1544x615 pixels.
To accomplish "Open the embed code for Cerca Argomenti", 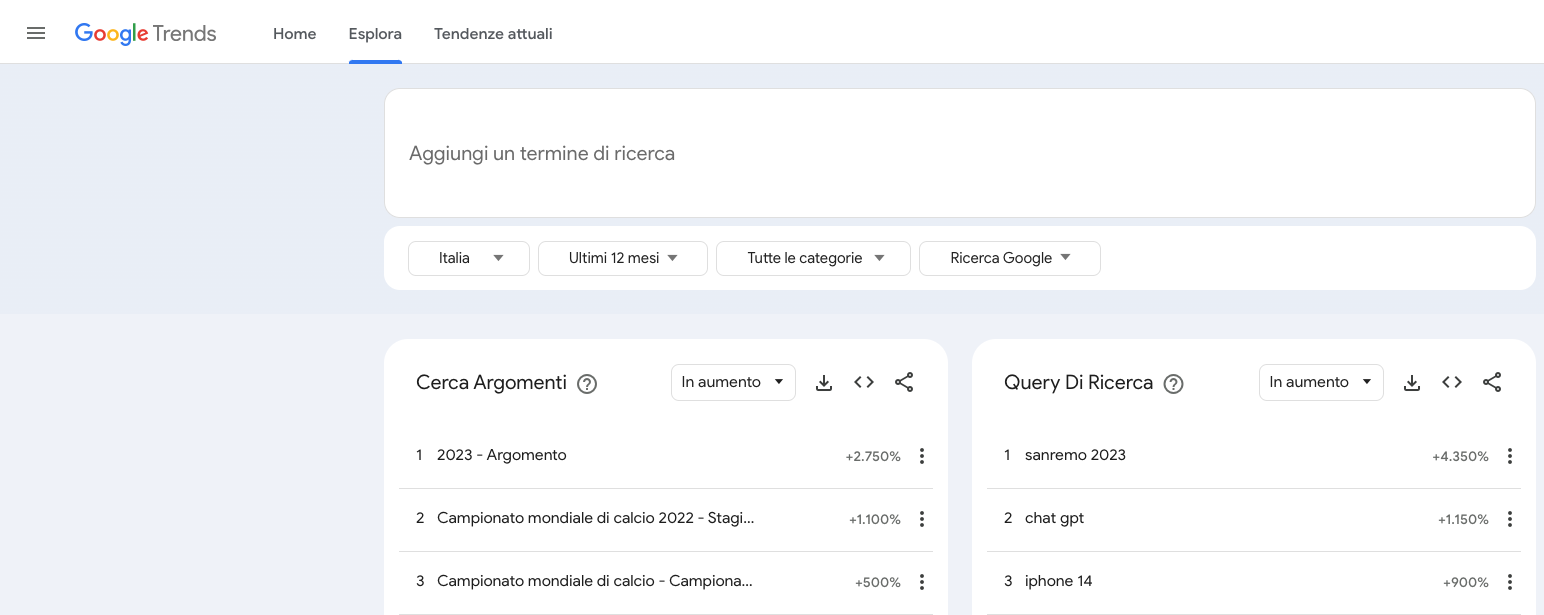I will pyautogui.click(x=864, y=382).
